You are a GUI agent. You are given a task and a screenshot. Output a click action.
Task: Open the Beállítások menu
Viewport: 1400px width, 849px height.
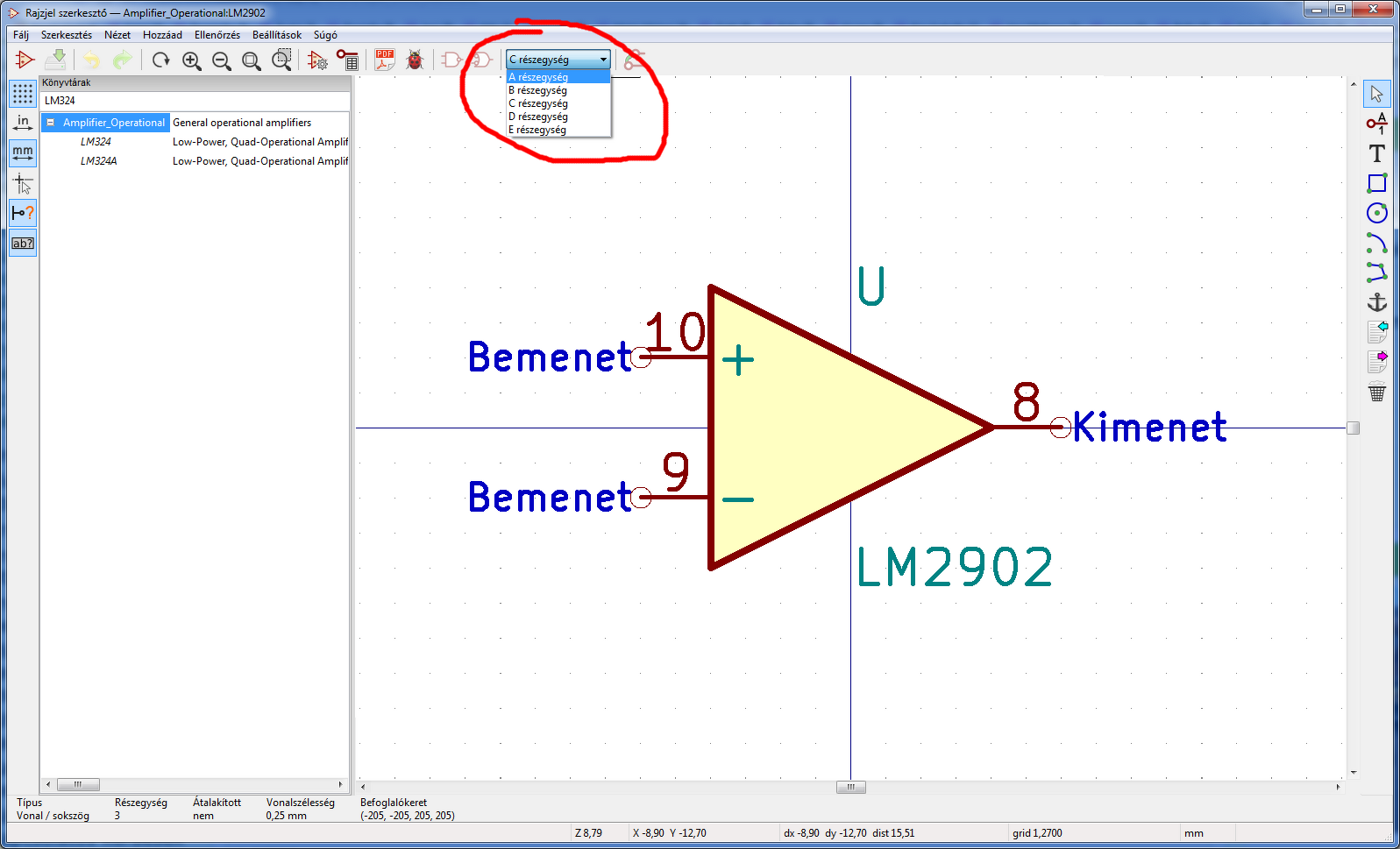tap(277, 35)
